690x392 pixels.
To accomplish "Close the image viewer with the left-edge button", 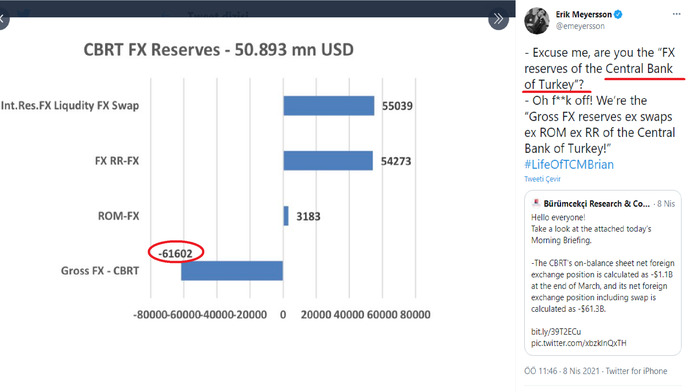I will point(4,19).
